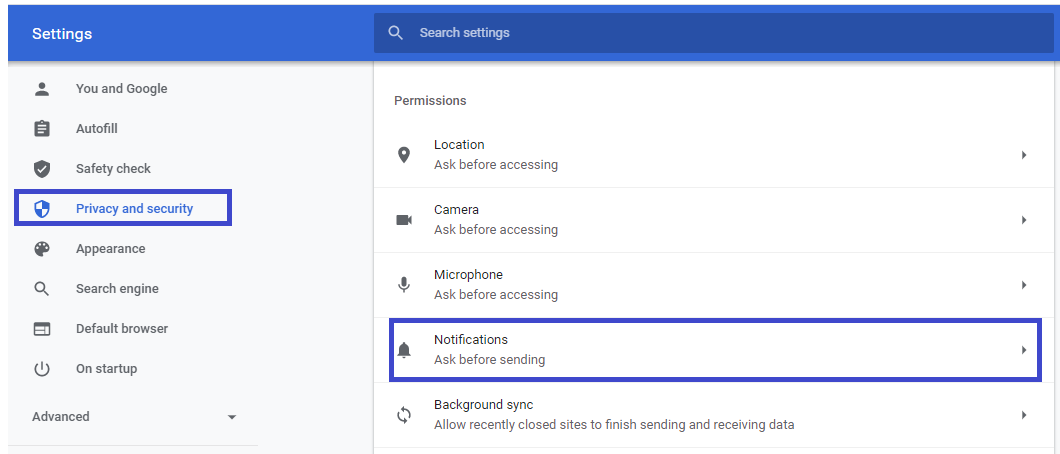Open Camera permission using its chevron arrow
This screenshot has width=1060, height=454.
(1024, 220)
